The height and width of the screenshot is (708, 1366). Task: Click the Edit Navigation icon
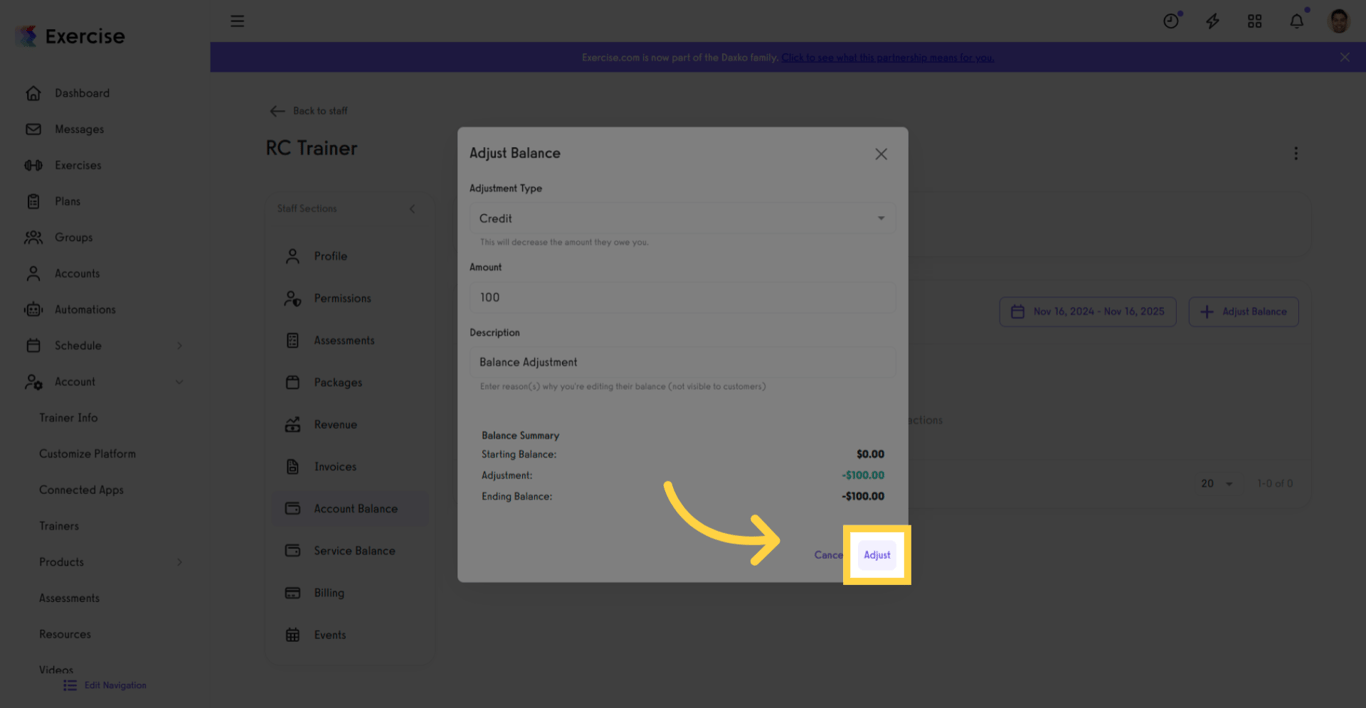coord(69,685)
